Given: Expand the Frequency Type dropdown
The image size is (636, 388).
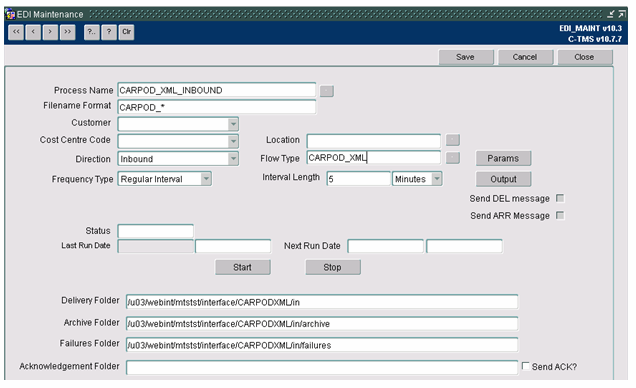Looking at the screenshot, I should tap(206, 179).
